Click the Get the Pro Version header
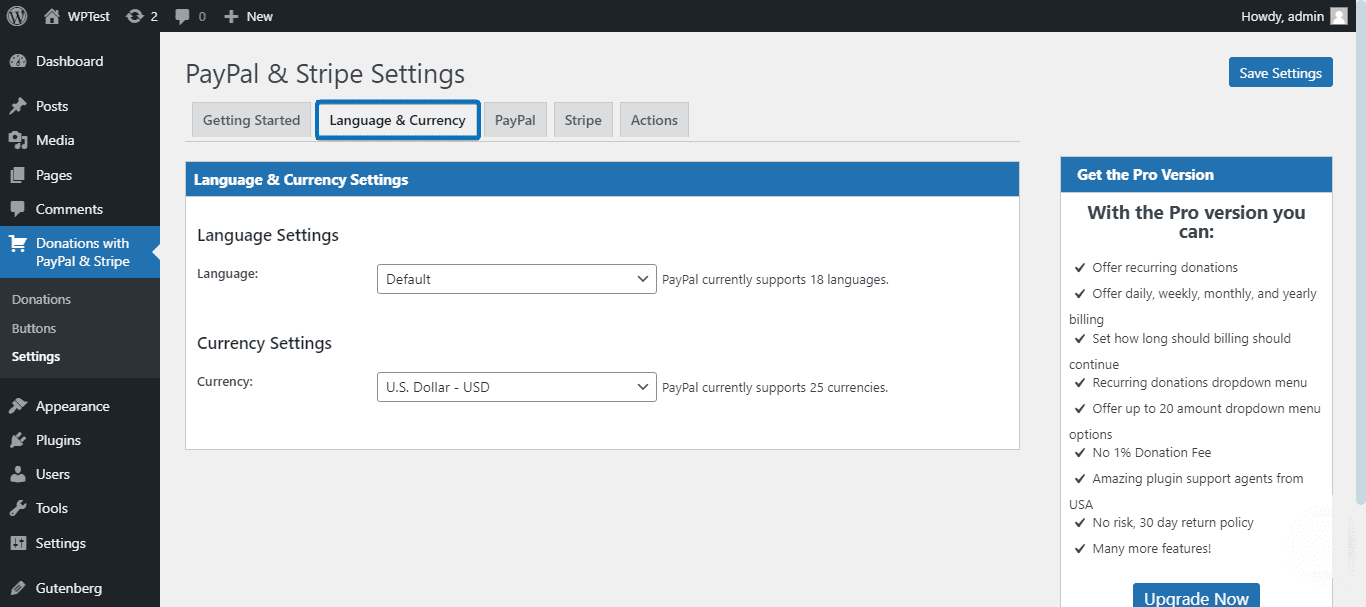 pos(1196,174)
